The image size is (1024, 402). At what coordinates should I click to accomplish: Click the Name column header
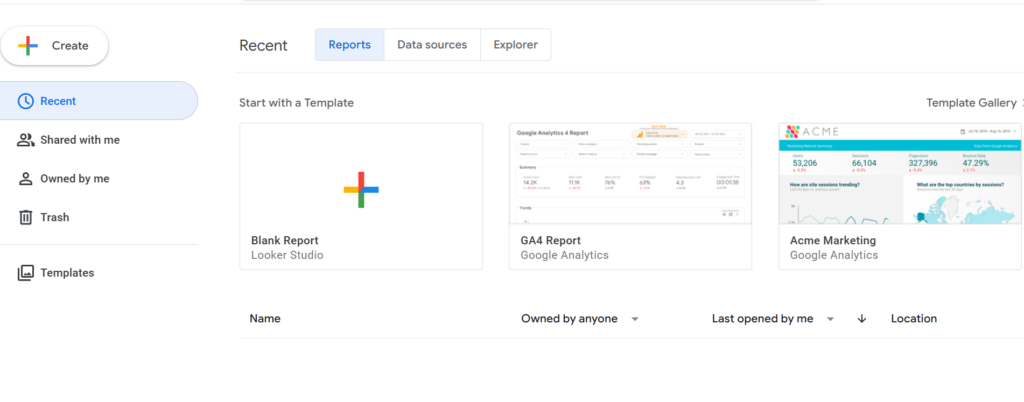click(264, 318)
